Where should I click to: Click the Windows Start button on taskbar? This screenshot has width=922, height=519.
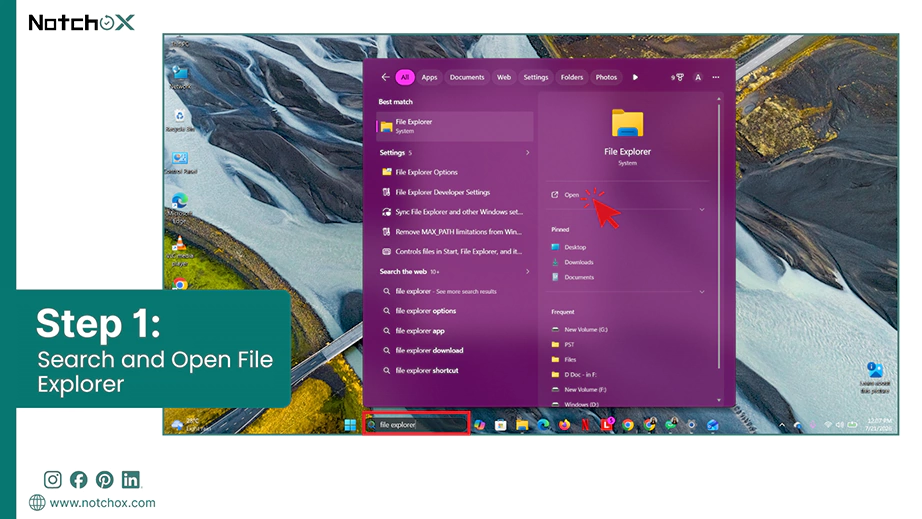(350, 425)
